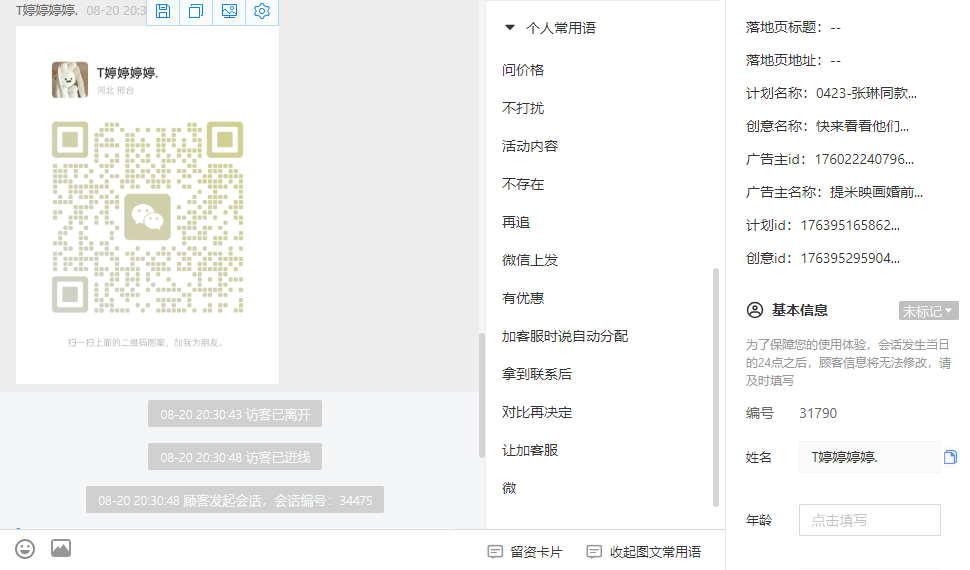Screen dimensions: 970x570
Task: Select the quick phrase 活动内容
Action: pyautogui.click(x=530, y=146)
